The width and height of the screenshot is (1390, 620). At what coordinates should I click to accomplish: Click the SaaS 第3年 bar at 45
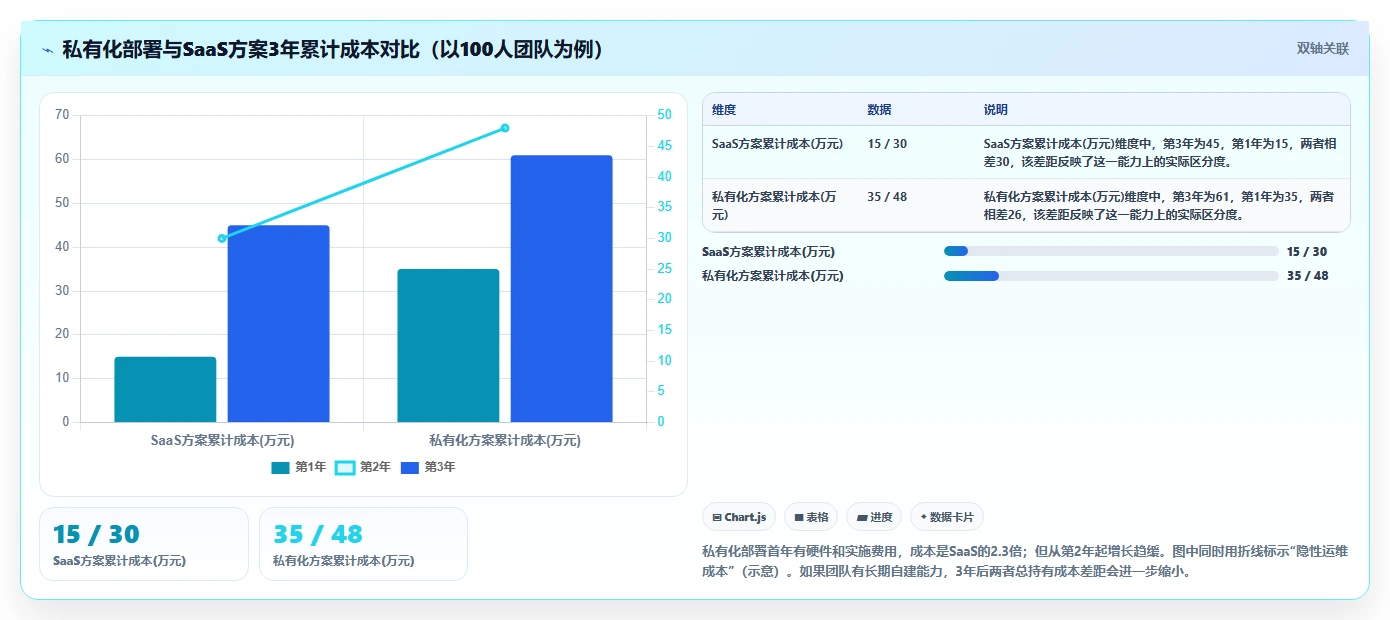(x=278, y=323)
